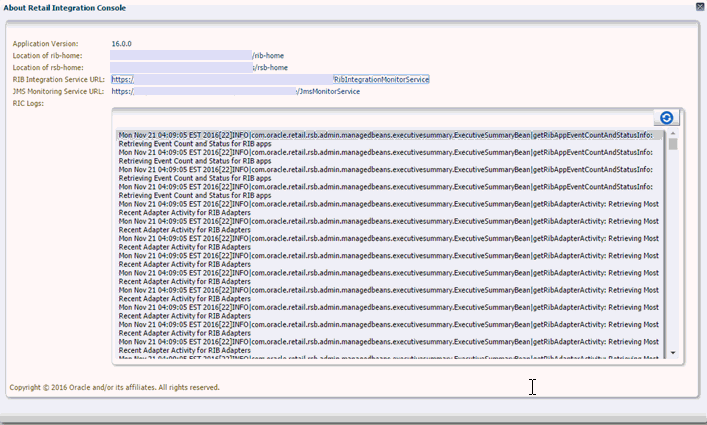This screenshot has height=425, width=707.
Task: Click the Location of rsb-home label
Action: tap(48, 67)
